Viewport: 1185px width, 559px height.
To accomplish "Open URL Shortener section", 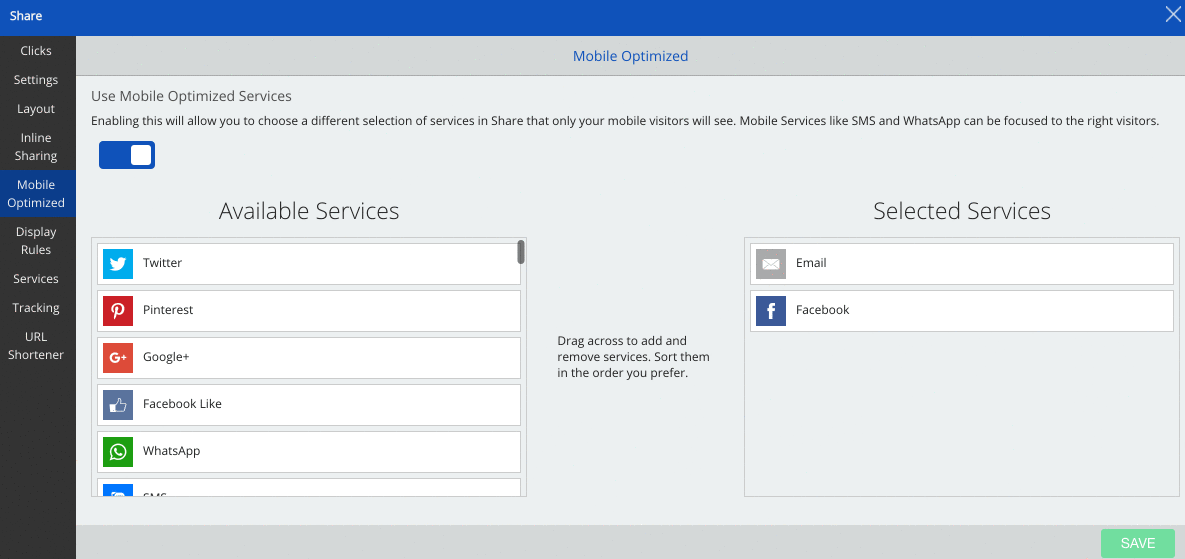I will 36,345.
